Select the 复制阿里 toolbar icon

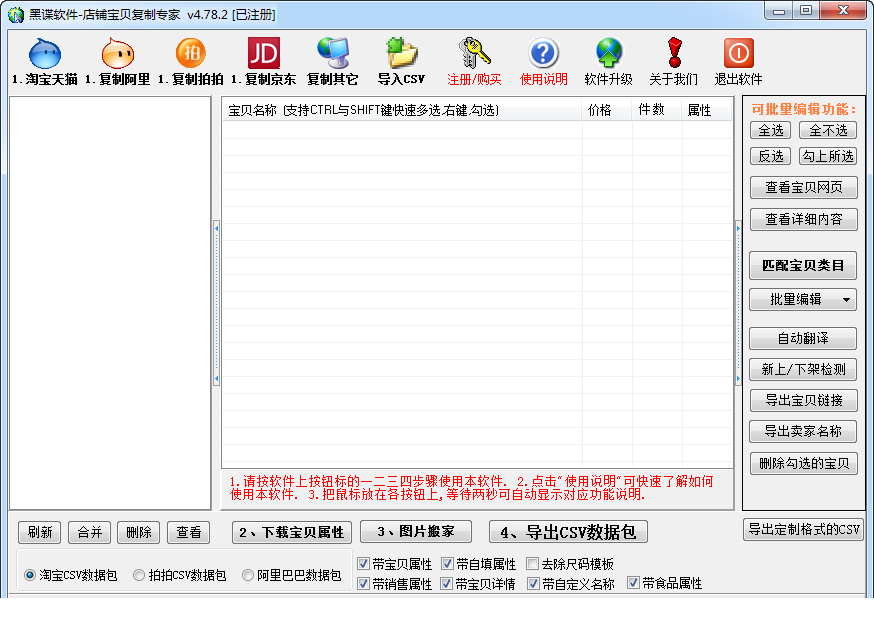tap(118, 54)
